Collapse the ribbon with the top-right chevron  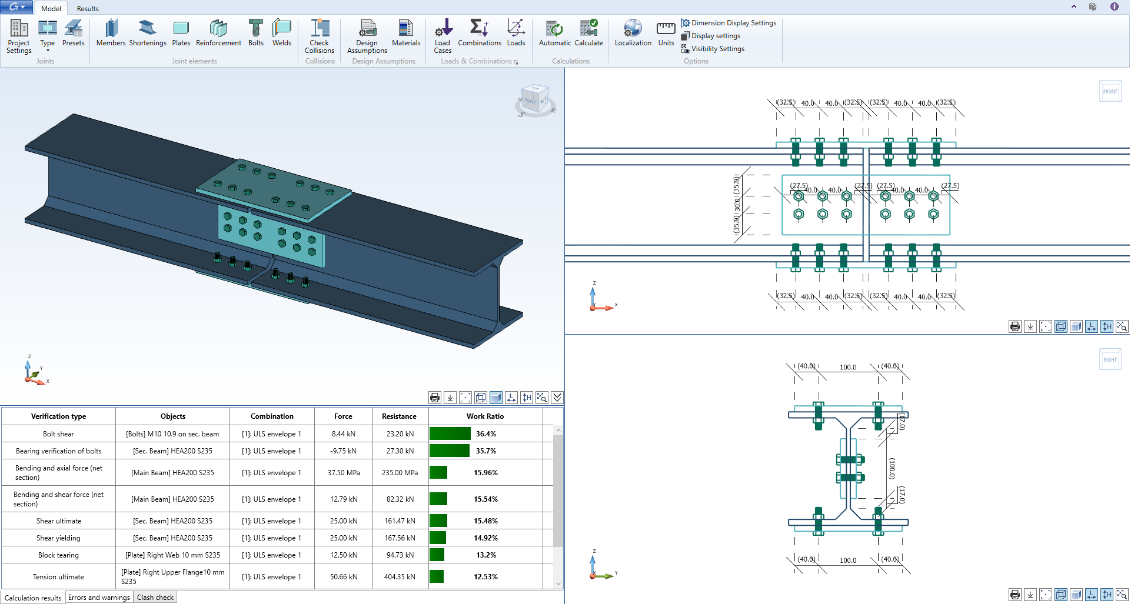(x=1074, y=6)
